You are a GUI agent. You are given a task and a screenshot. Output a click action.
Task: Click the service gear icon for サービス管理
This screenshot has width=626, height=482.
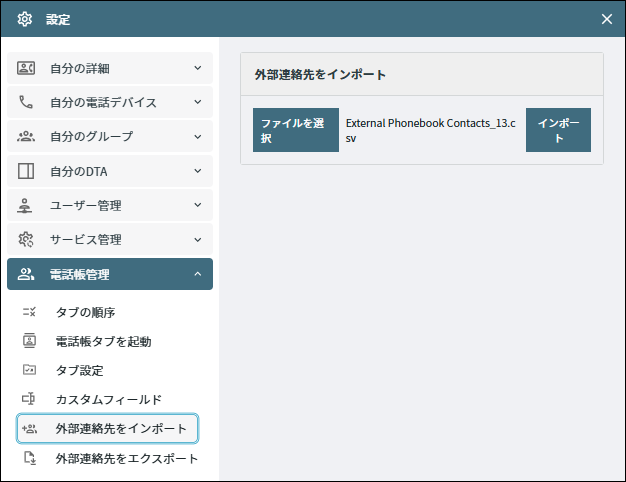click(26, 239)
